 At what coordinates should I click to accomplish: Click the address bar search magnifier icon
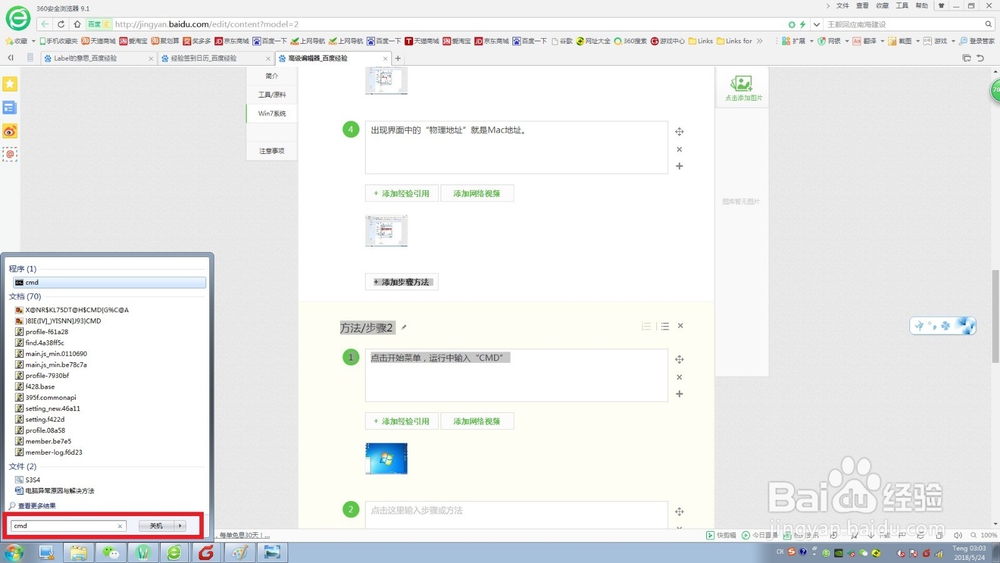[989, 24]
